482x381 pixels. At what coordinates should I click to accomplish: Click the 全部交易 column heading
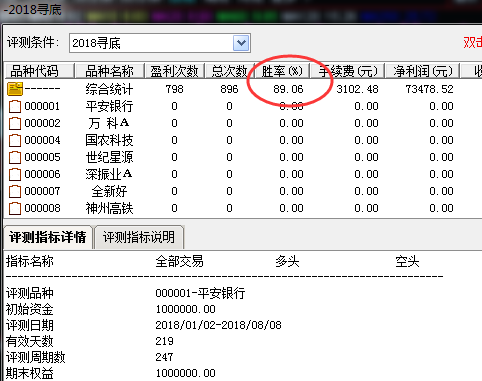pyautogui.click(x=179, y=261)
